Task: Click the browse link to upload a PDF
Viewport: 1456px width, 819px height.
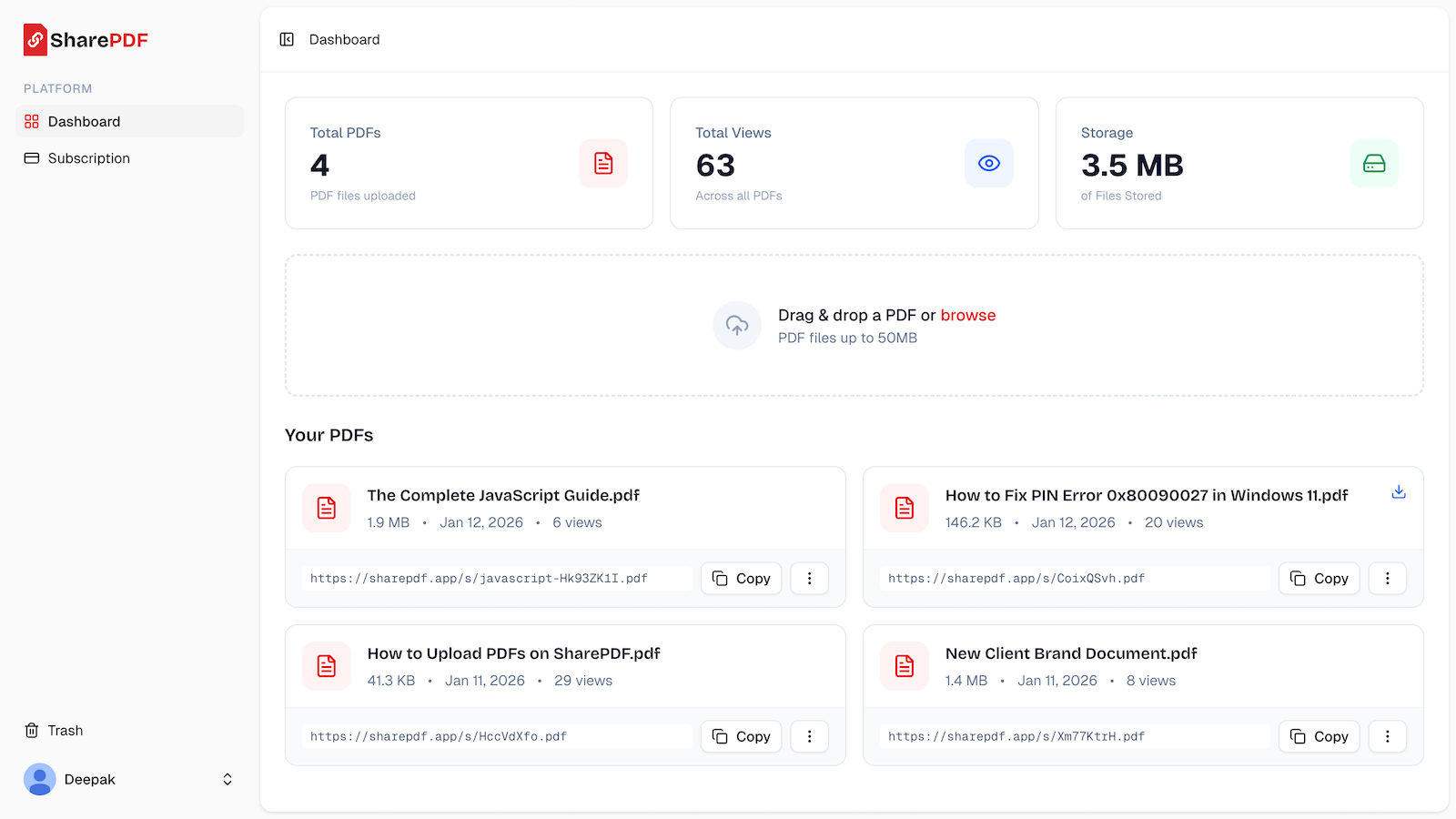Action: pyautogui.click(x=967, y=315)
